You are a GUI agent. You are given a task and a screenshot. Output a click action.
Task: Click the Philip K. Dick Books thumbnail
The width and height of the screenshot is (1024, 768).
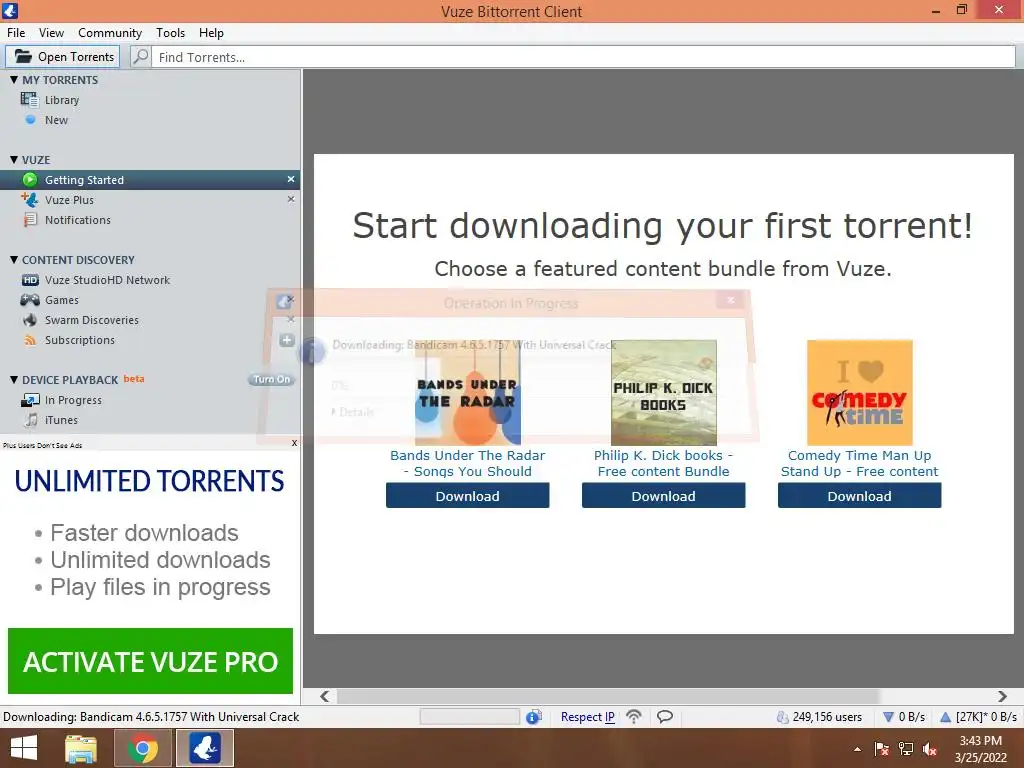(x=664, y=392)
